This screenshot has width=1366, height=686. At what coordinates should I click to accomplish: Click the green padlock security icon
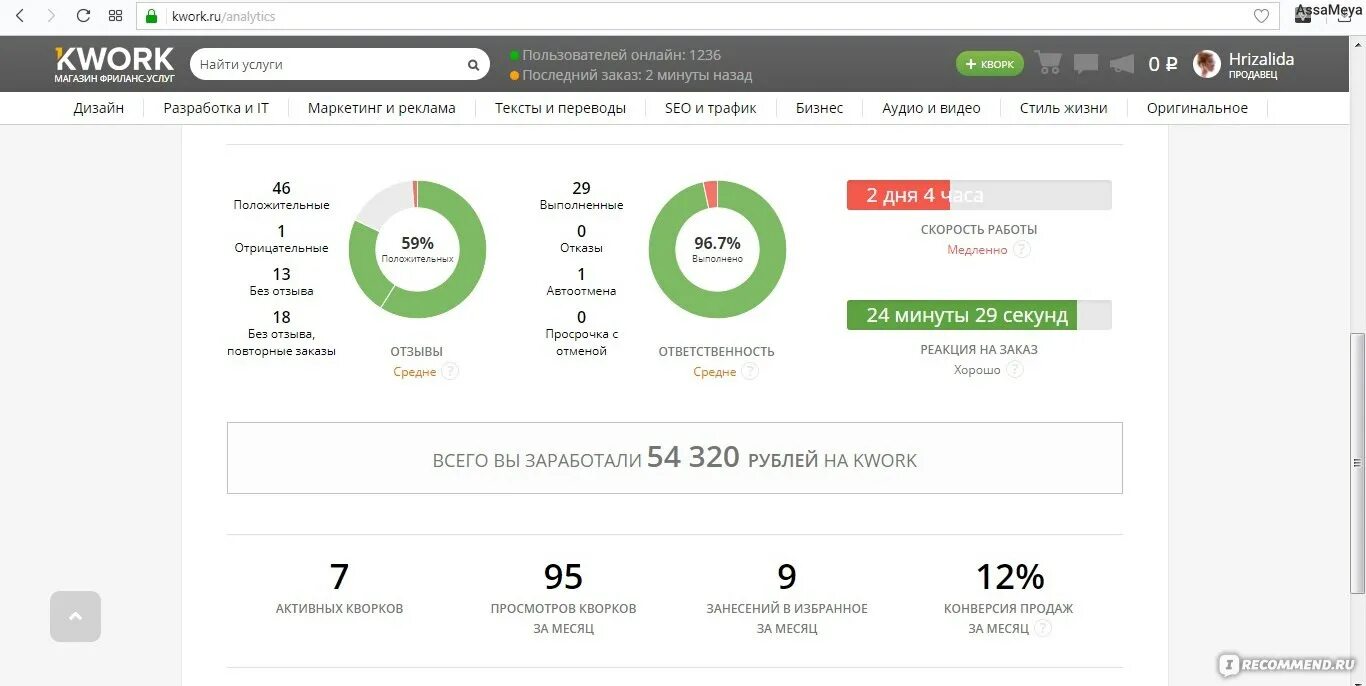tap(152, 16)
